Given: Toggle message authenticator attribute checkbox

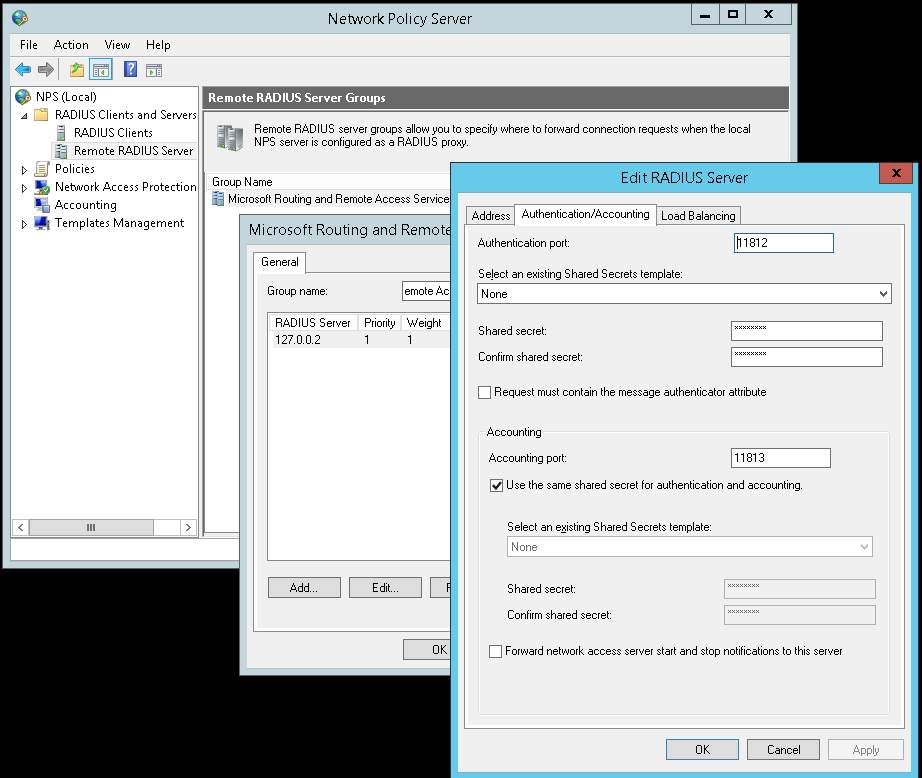Looking at the screenshot, I should [485, 392].
